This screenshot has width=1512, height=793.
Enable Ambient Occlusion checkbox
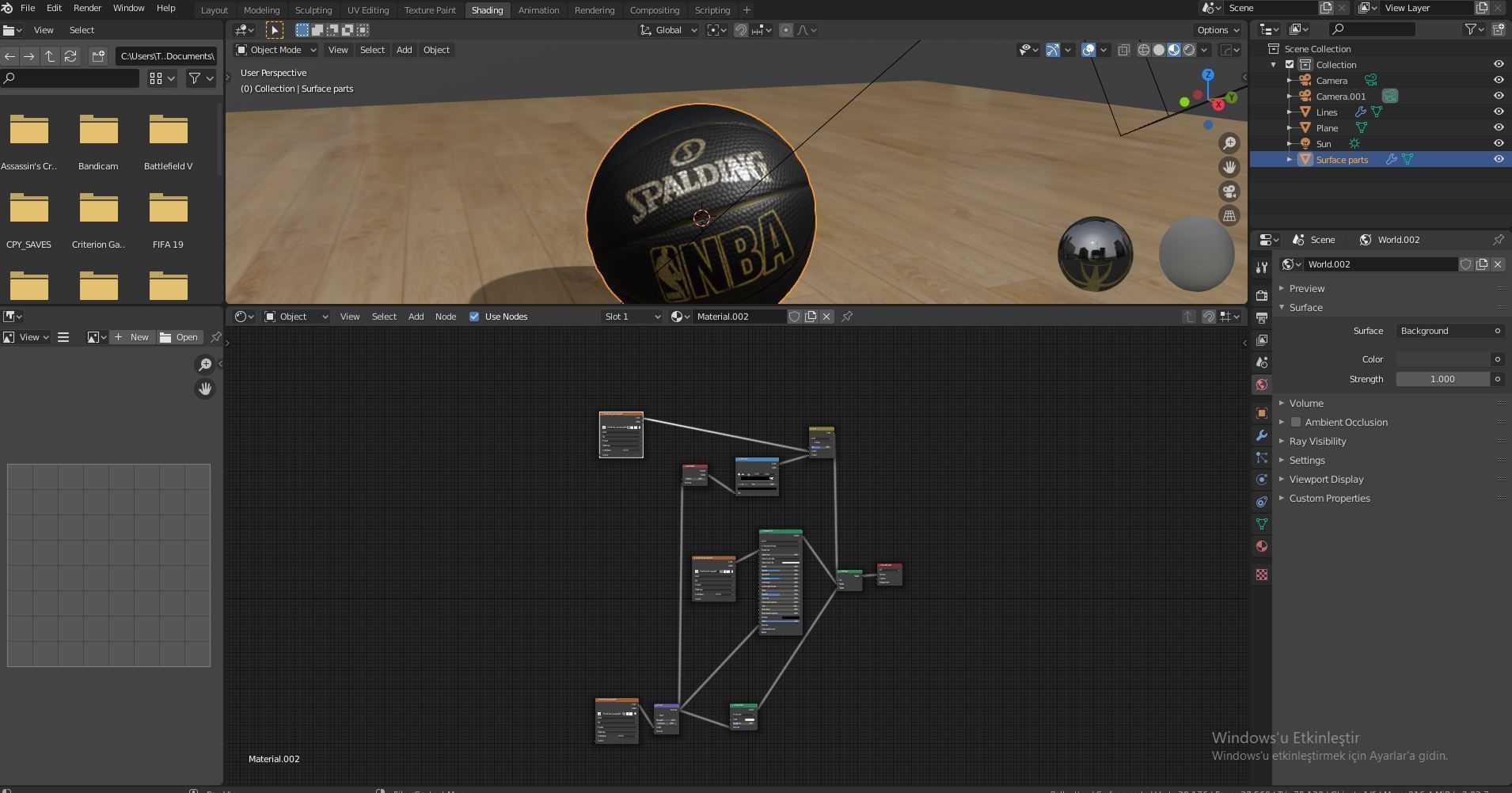1296,423
